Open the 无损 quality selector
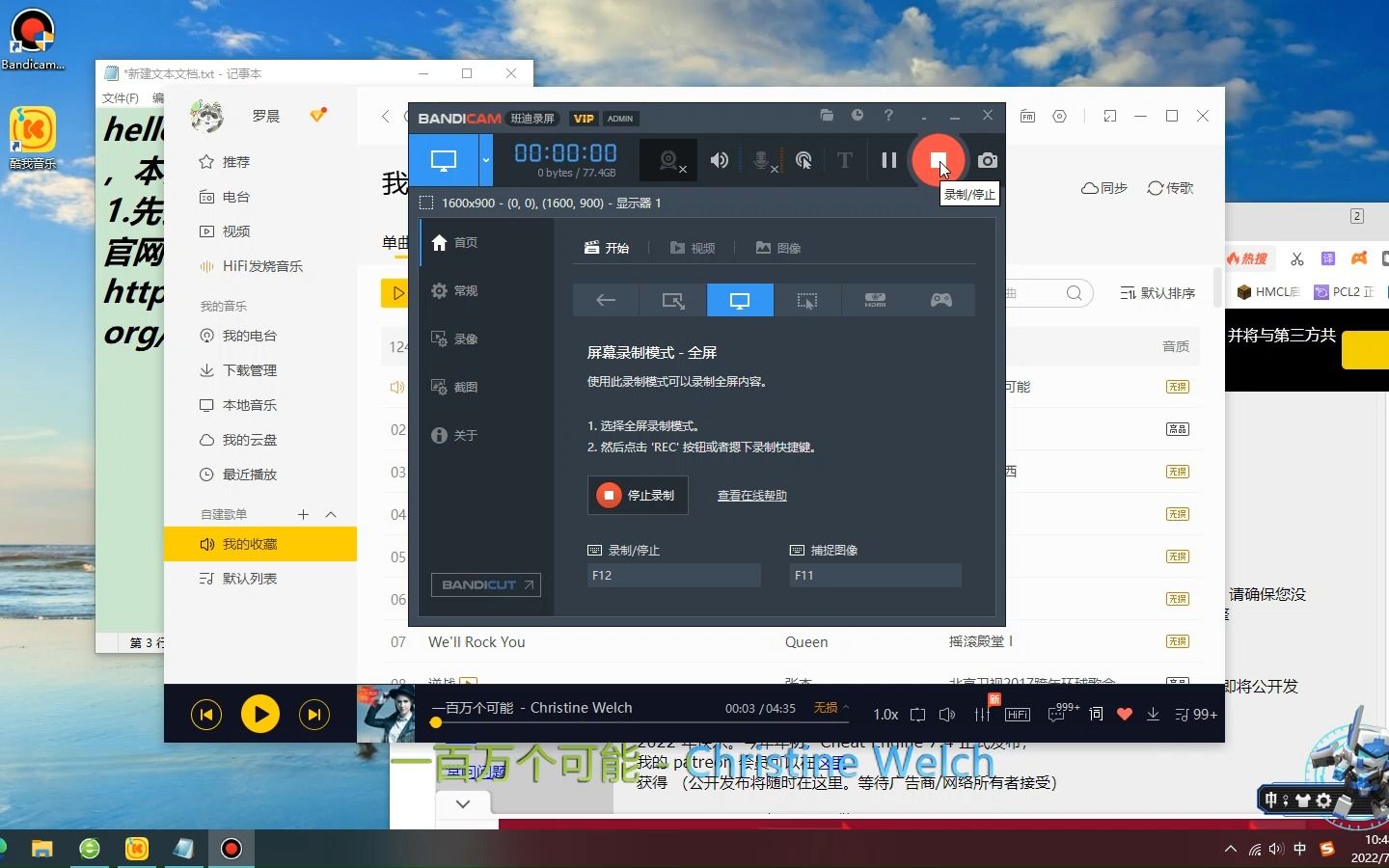The height and width of the screenshot is (868, 1389). pyautogui.click(x=831, y=708)
